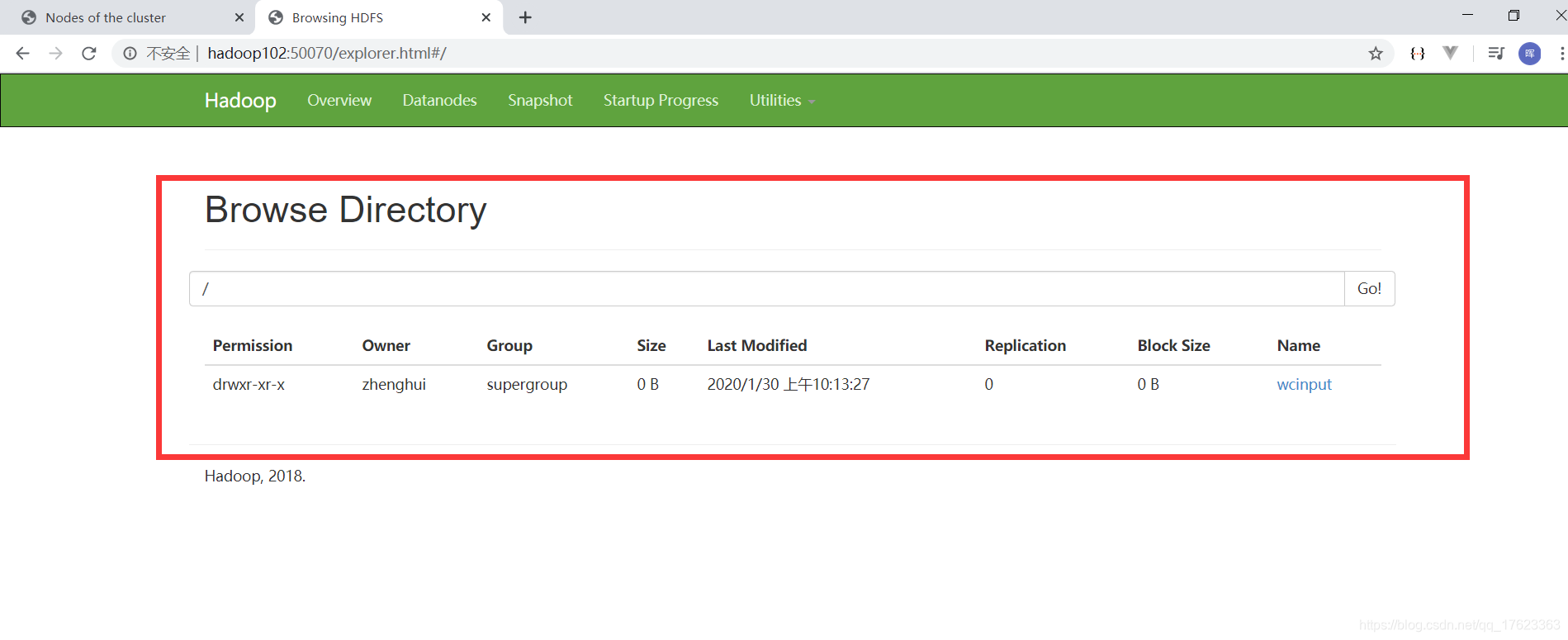The width and height of the screenshot is (1568, 640).
Task: Restore down the browser window
Action: point(1514,15)
